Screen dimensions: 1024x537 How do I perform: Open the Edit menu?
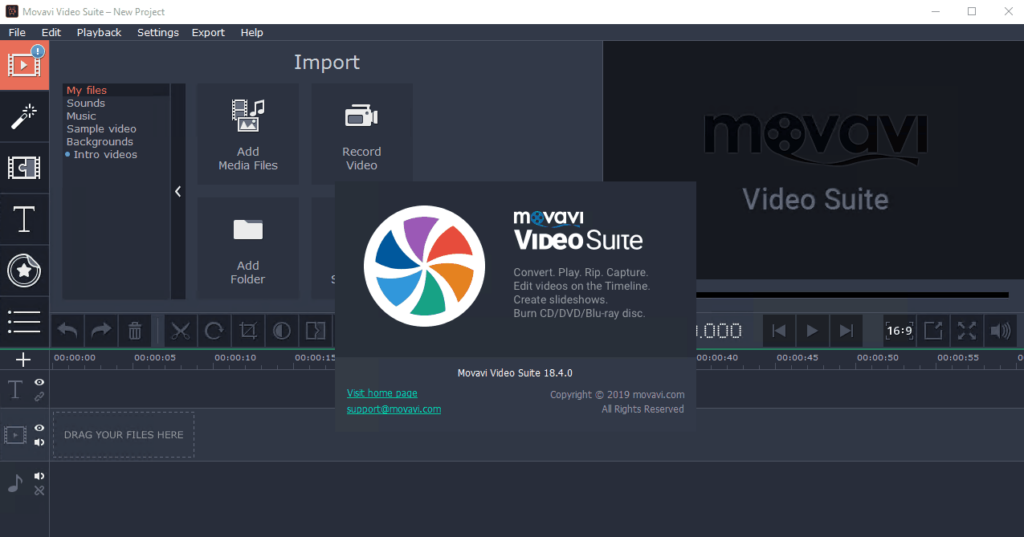pos(51,33)
